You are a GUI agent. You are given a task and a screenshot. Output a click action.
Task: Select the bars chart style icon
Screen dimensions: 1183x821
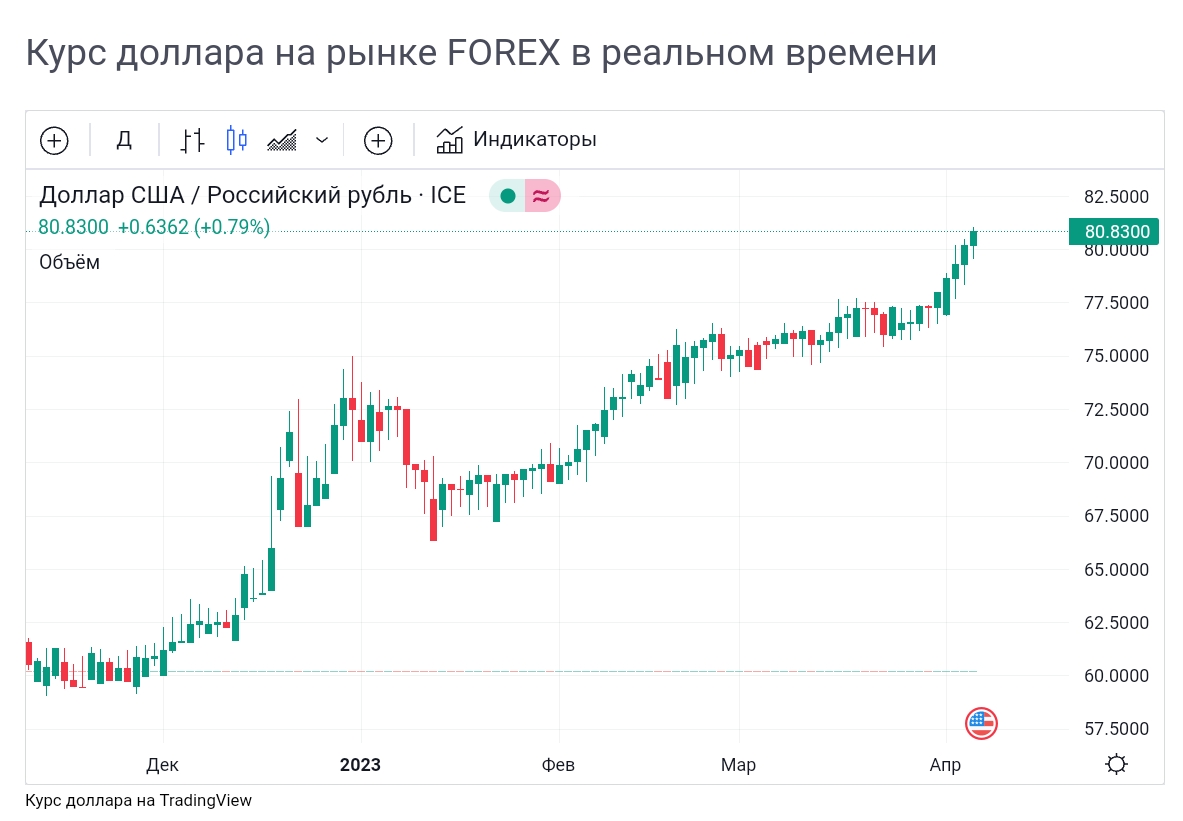click(x=192, y=140)
